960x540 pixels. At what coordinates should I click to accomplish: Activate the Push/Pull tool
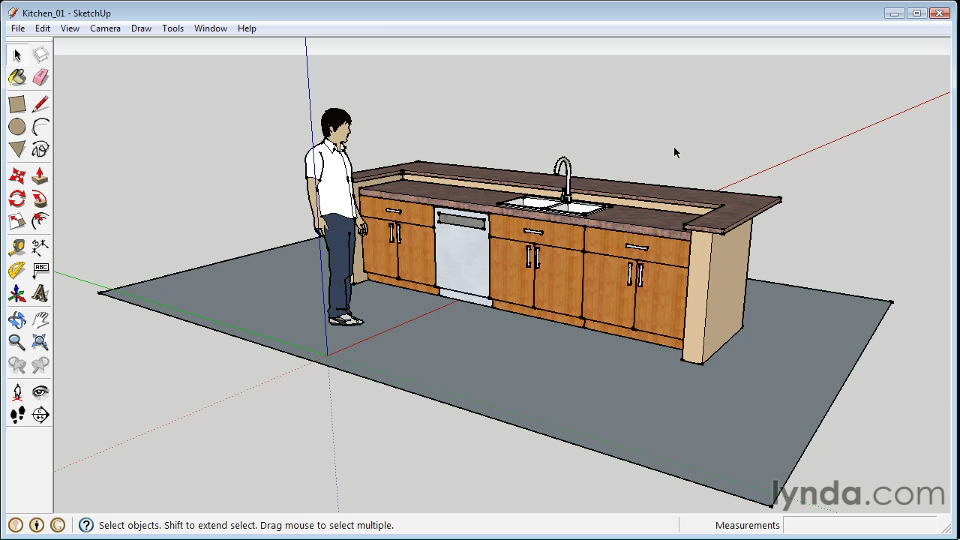pos(40,176)
